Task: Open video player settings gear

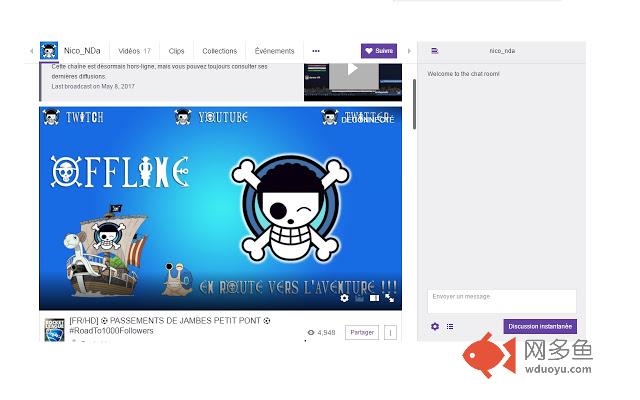Action: click(x=344, y=297)
